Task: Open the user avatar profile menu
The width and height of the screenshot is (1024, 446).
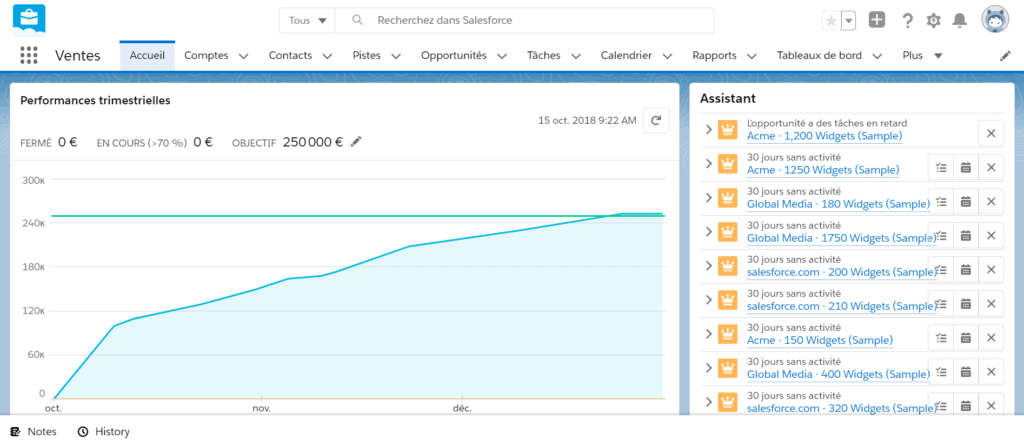Action: (995, 20)
